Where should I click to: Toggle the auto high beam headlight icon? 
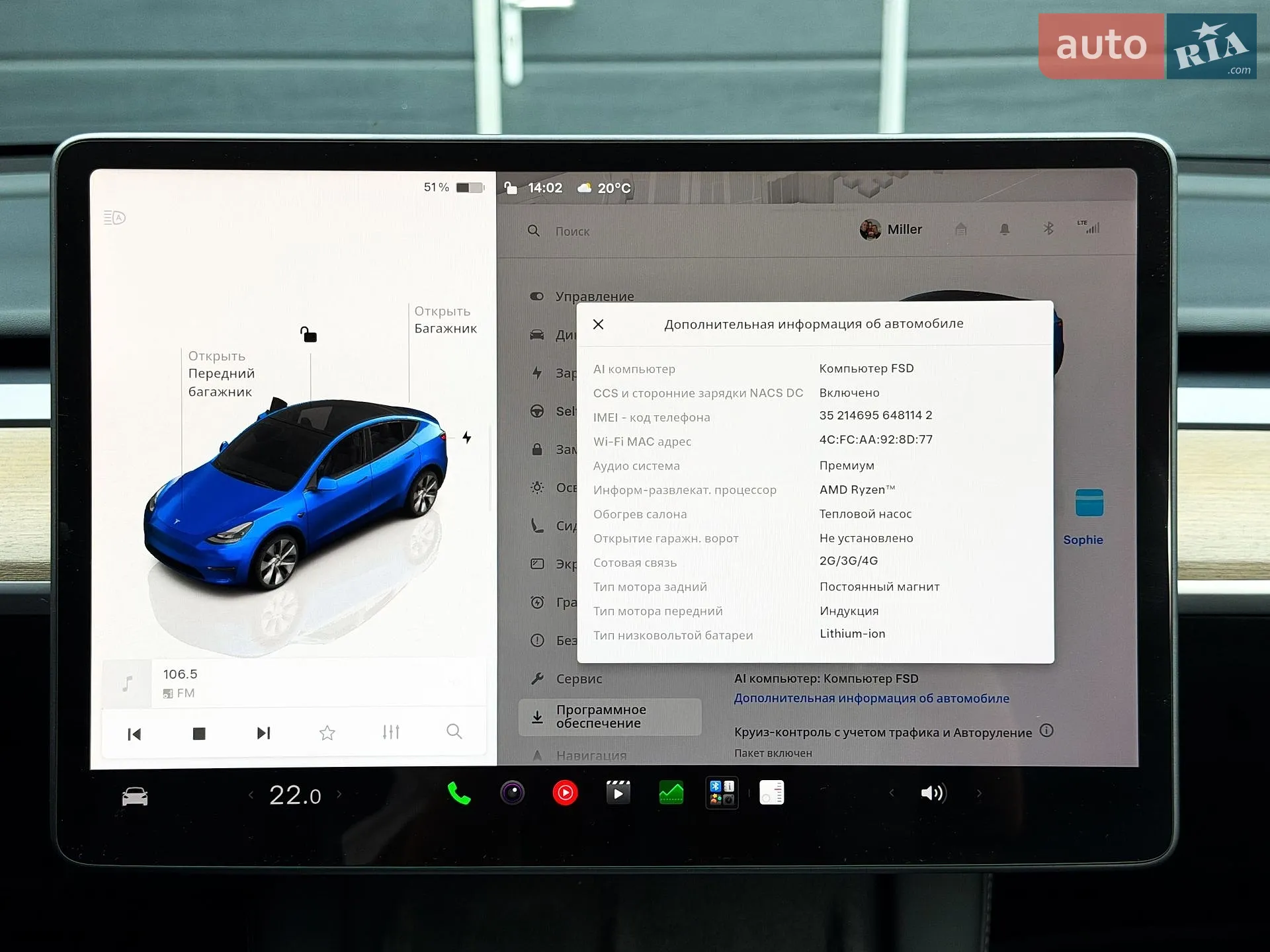pyautogui.click(x=114, y=218)
